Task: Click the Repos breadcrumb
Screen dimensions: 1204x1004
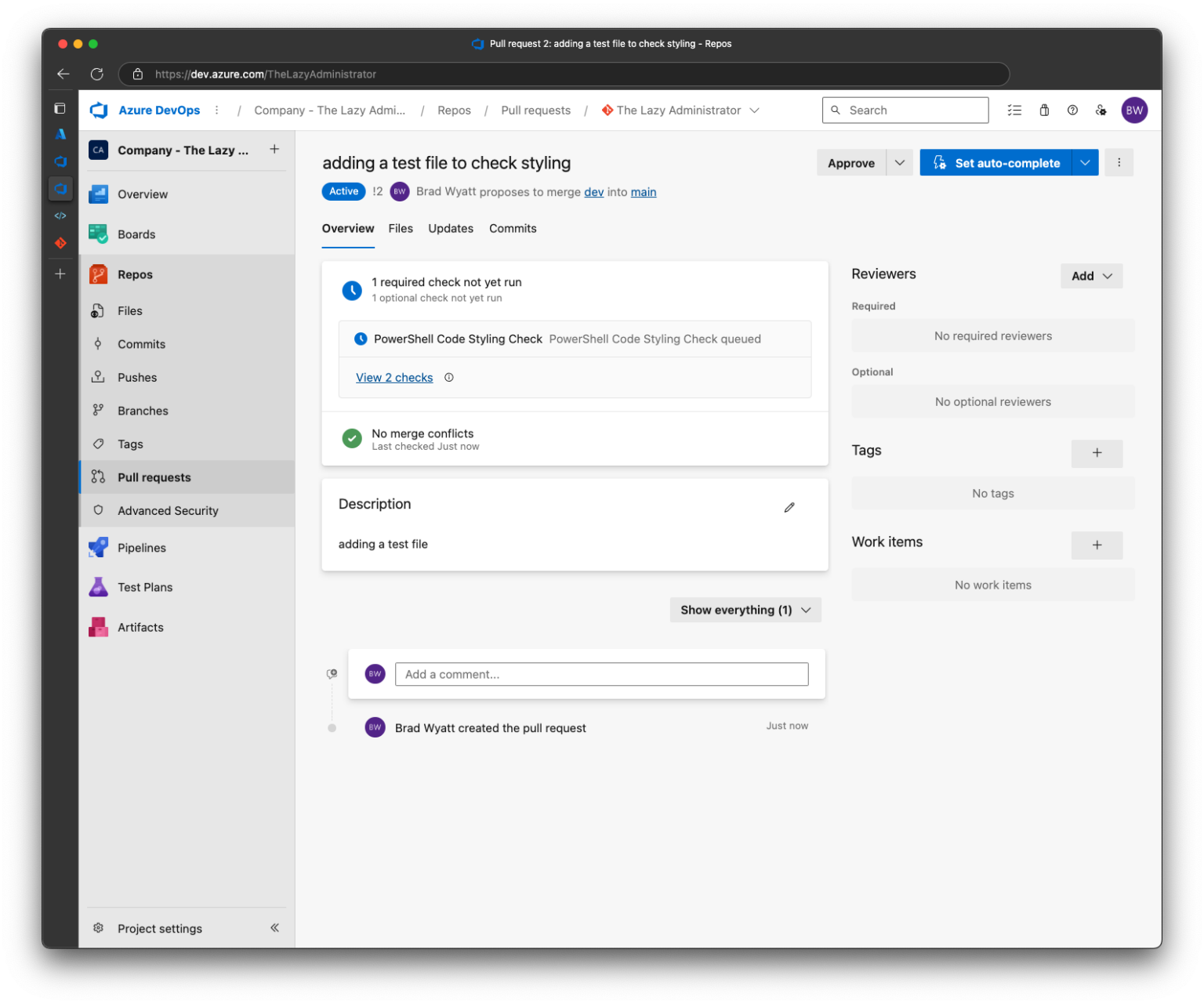Action: 454,111
